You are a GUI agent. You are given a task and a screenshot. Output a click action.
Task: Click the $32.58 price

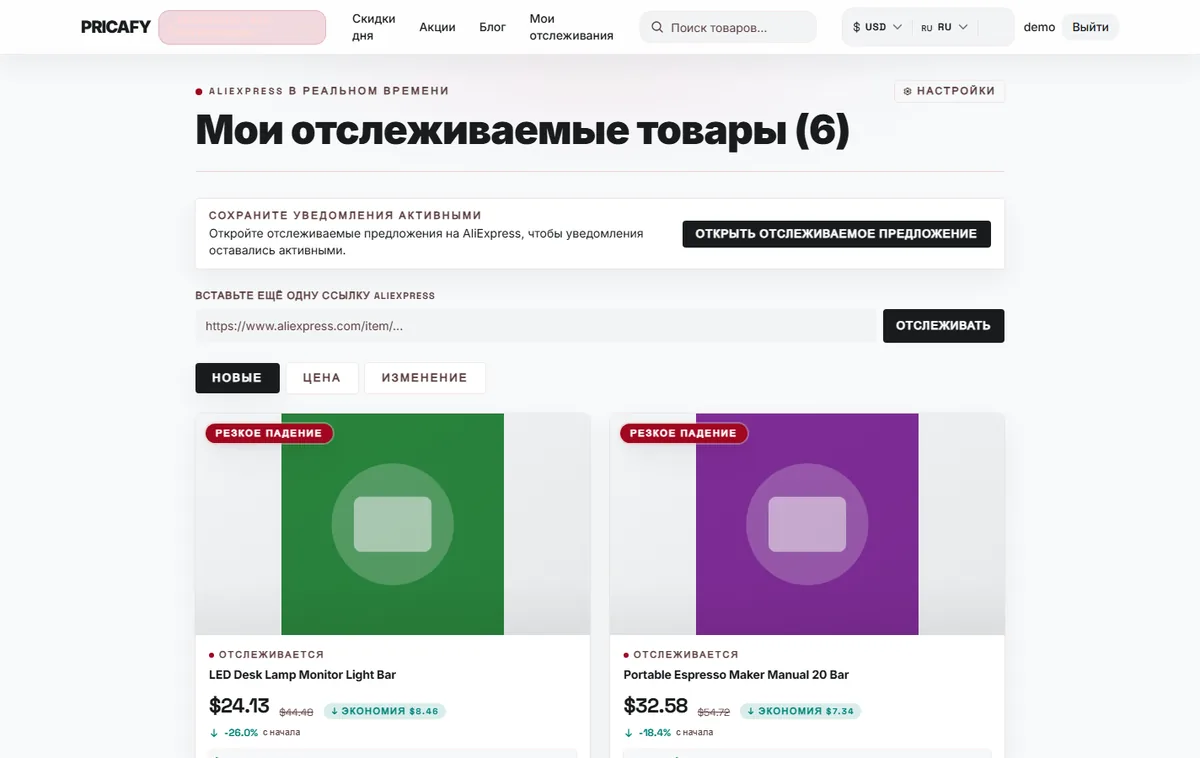click(656, 706)
